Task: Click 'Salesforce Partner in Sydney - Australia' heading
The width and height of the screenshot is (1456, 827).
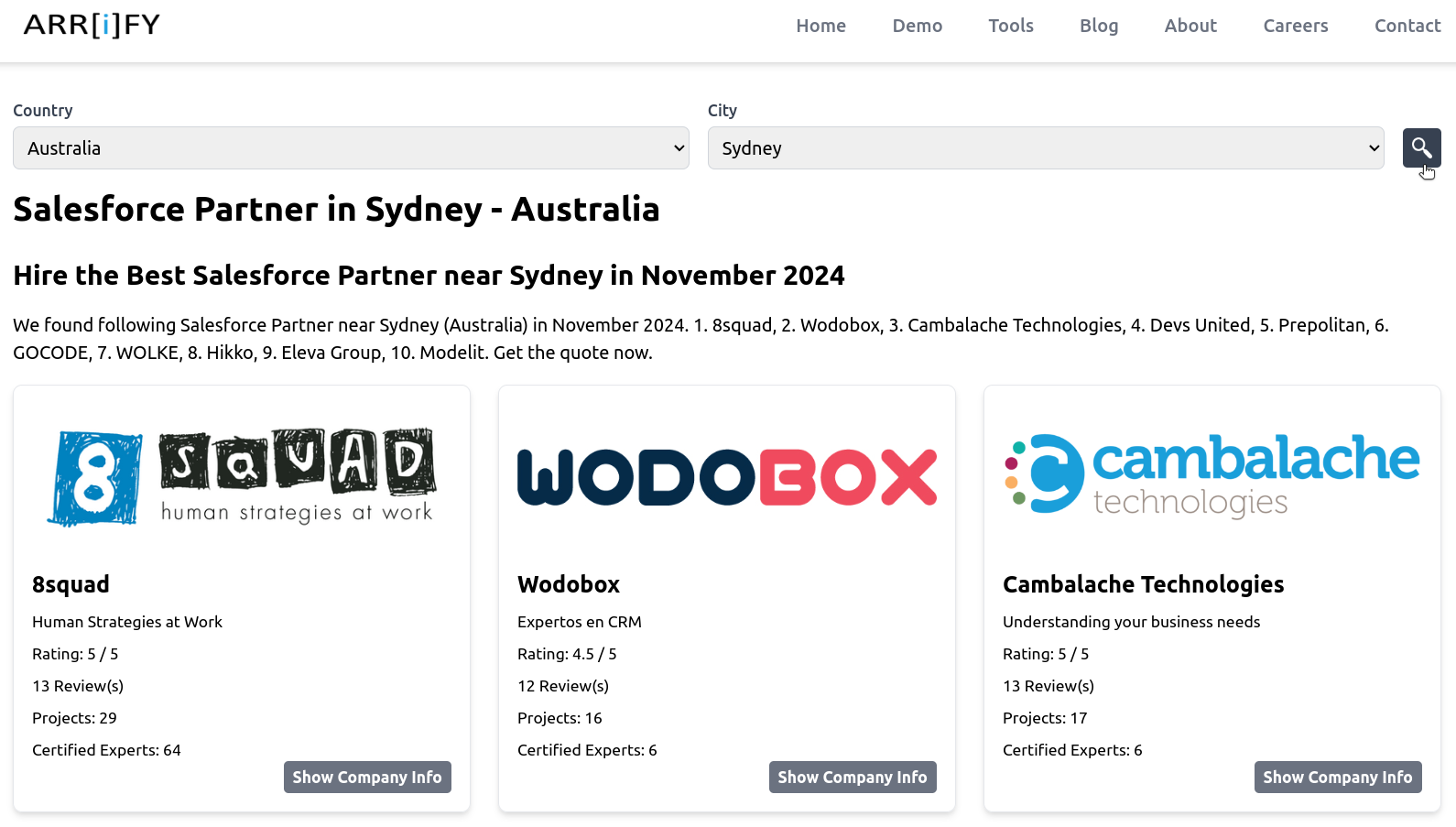Action: [336, 210]
